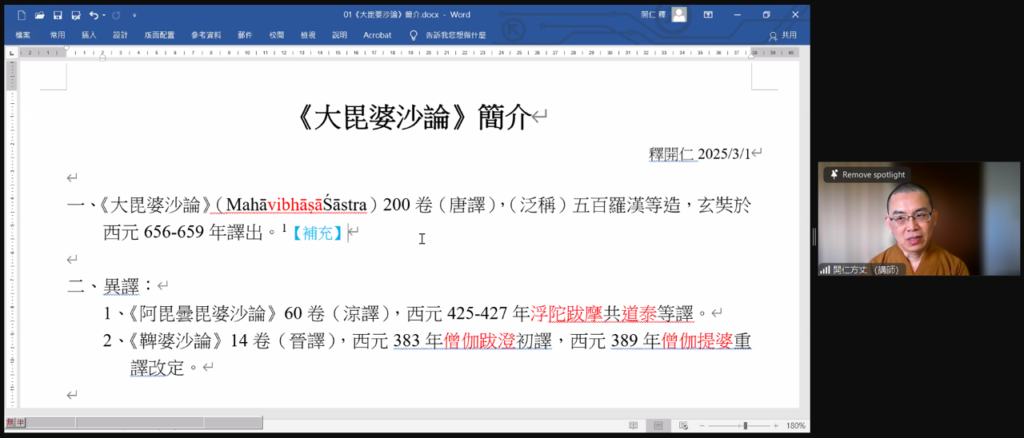The image size is (1024, 438).
Task: Open the ribbon display options icon
Action: 708,15
